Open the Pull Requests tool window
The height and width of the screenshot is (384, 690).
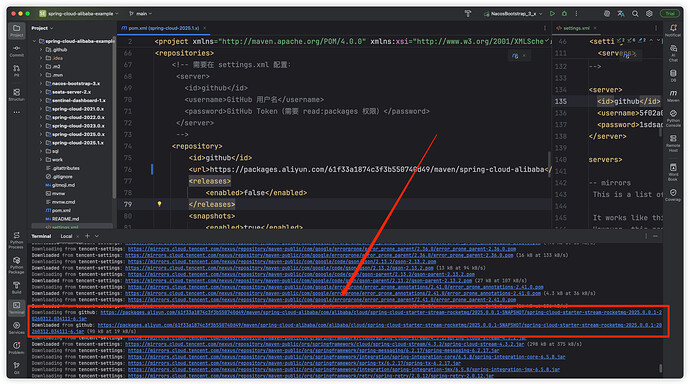click(x=16, y=70)
